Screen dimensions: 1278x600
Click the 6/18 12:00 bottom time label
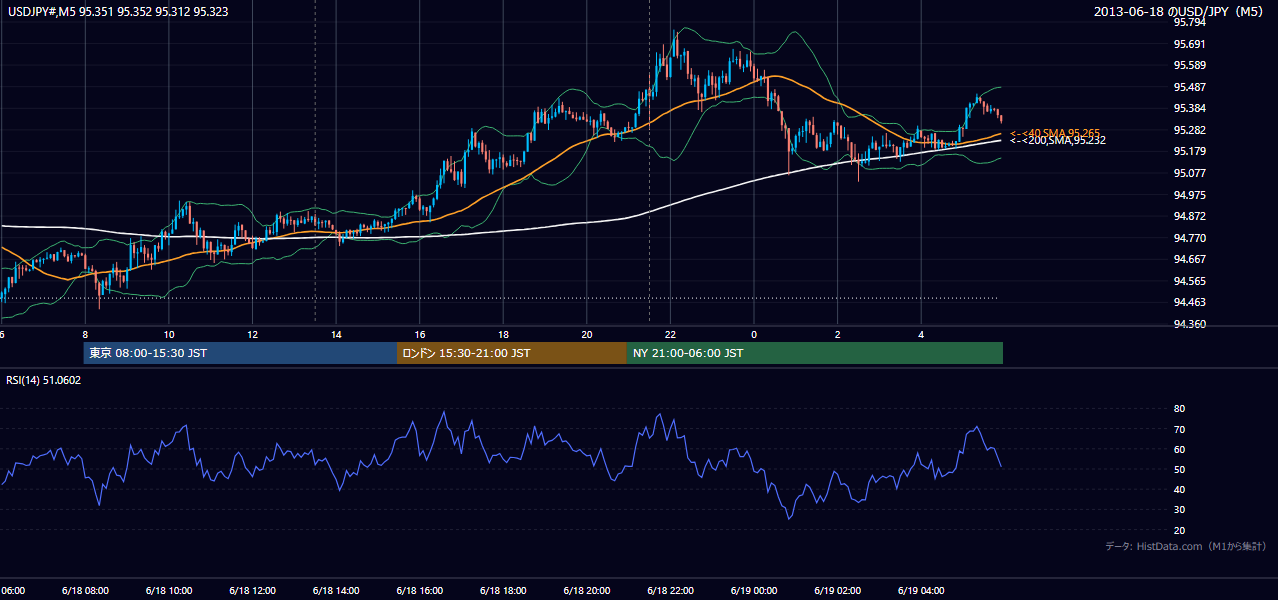(252, 591)
